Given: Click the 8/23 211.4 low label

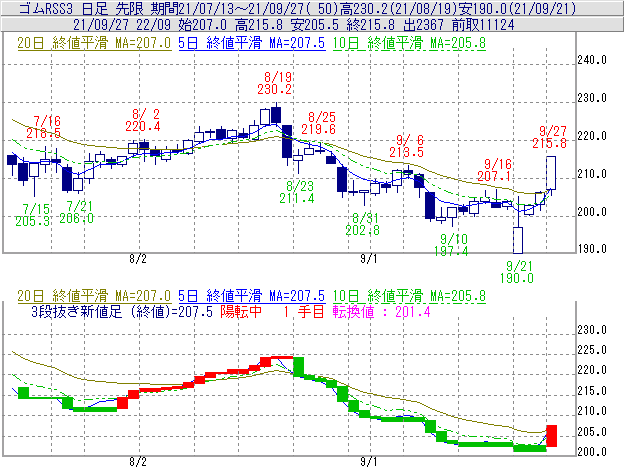Looking at the screenshot, I should pos(297,192).
